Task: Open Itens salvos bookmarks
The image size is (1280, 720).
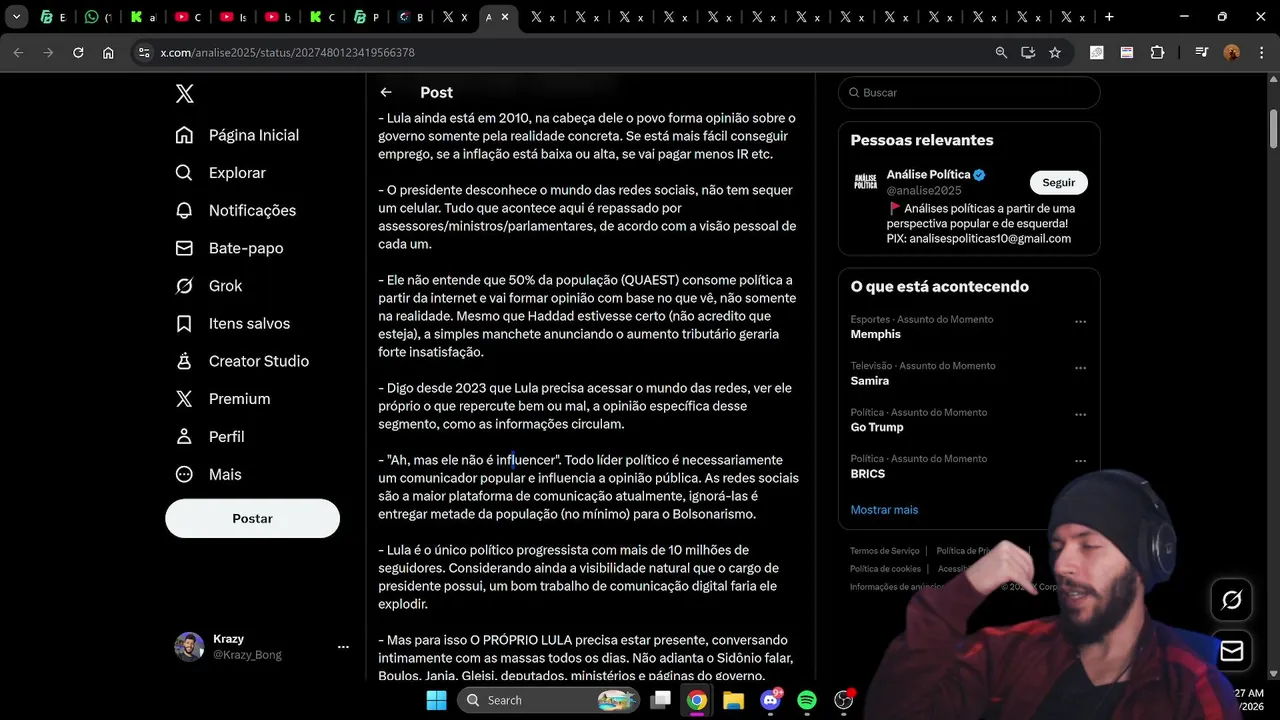Action: [x=232, y=324]
